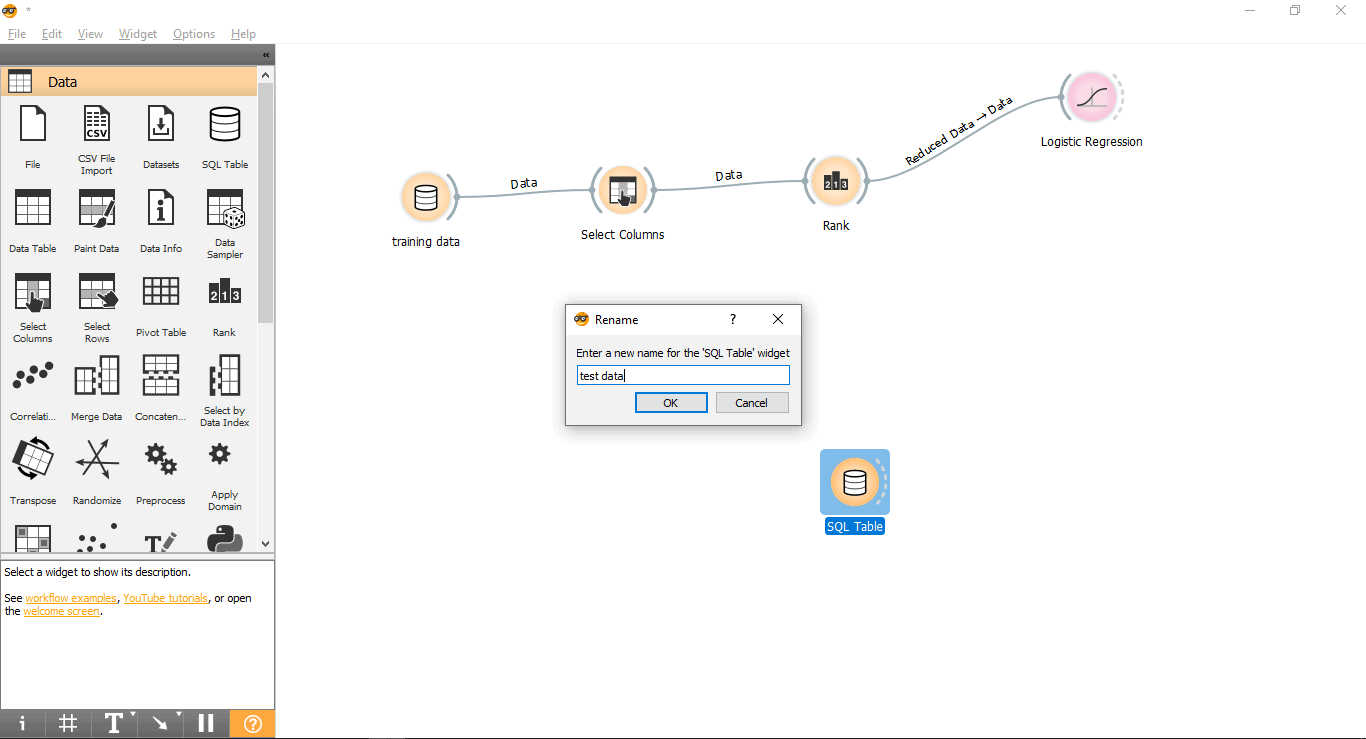The image size is (1366, 739).
Task: Add the Preprocess widget
Action: 161,460
